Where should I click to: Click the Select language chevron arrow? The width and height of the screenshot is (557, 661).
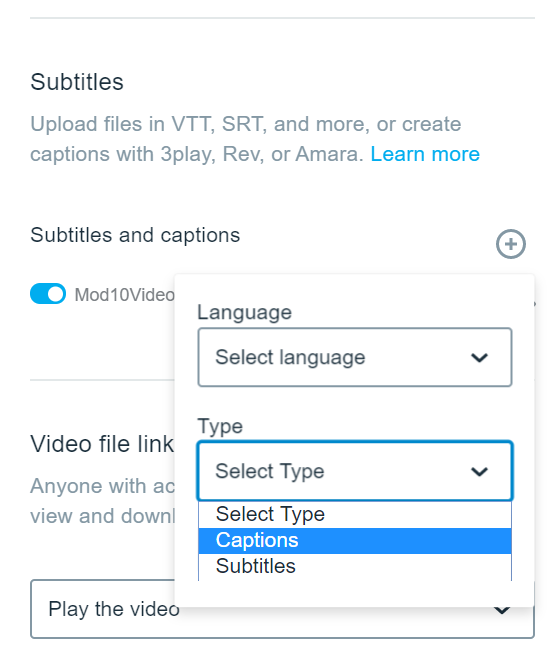[x=479, y=358]
